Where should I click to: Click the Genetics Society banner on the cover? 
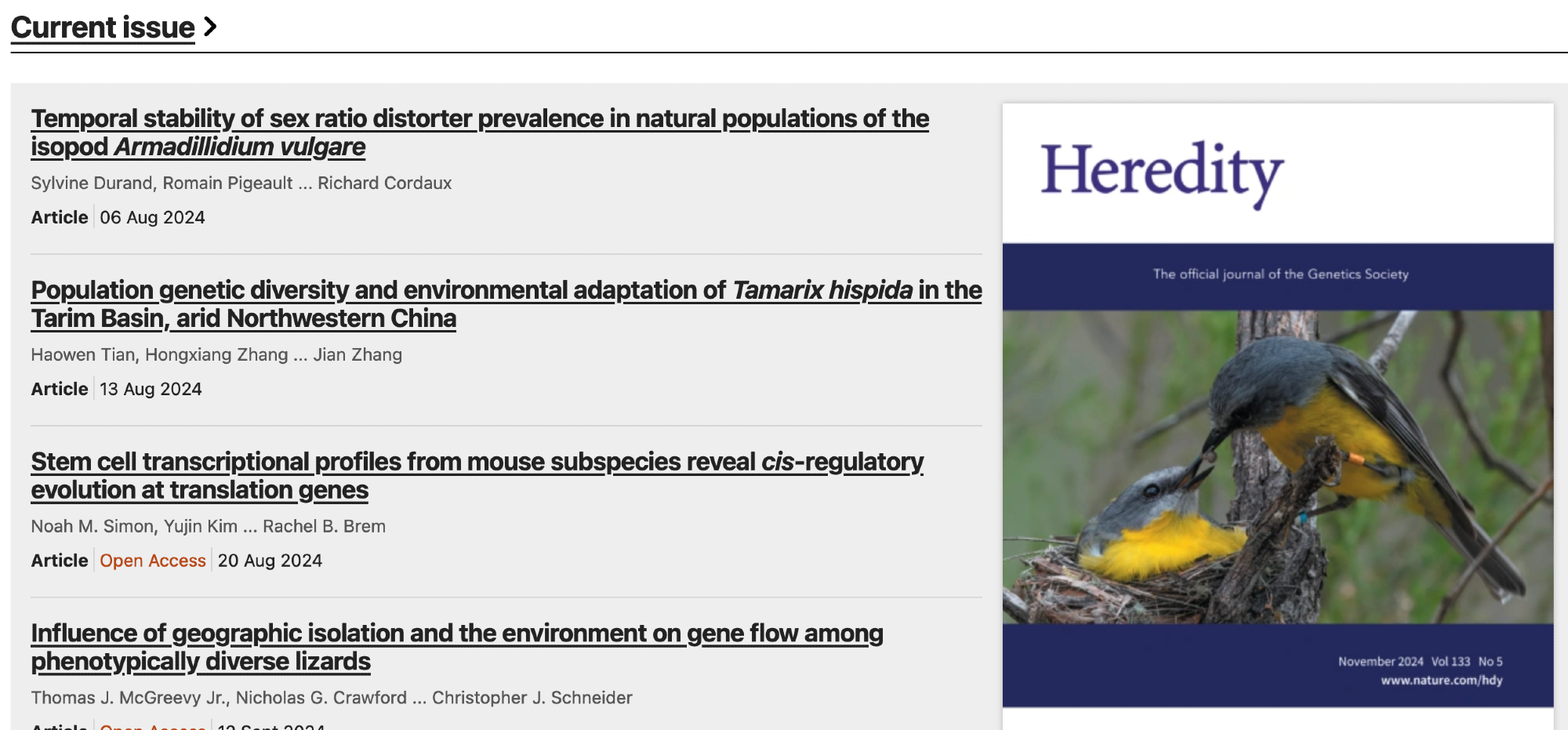point(1279,274)
